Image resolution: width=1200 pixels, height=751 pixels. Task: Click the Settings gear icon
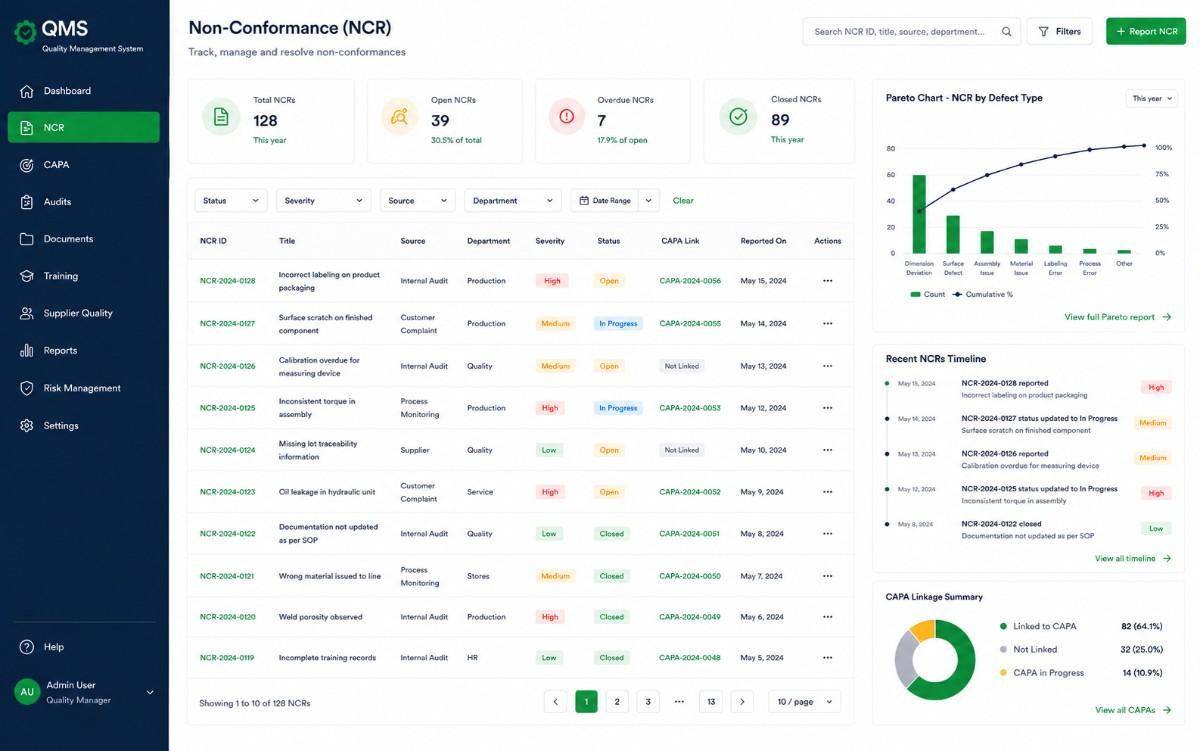point(27,426)
